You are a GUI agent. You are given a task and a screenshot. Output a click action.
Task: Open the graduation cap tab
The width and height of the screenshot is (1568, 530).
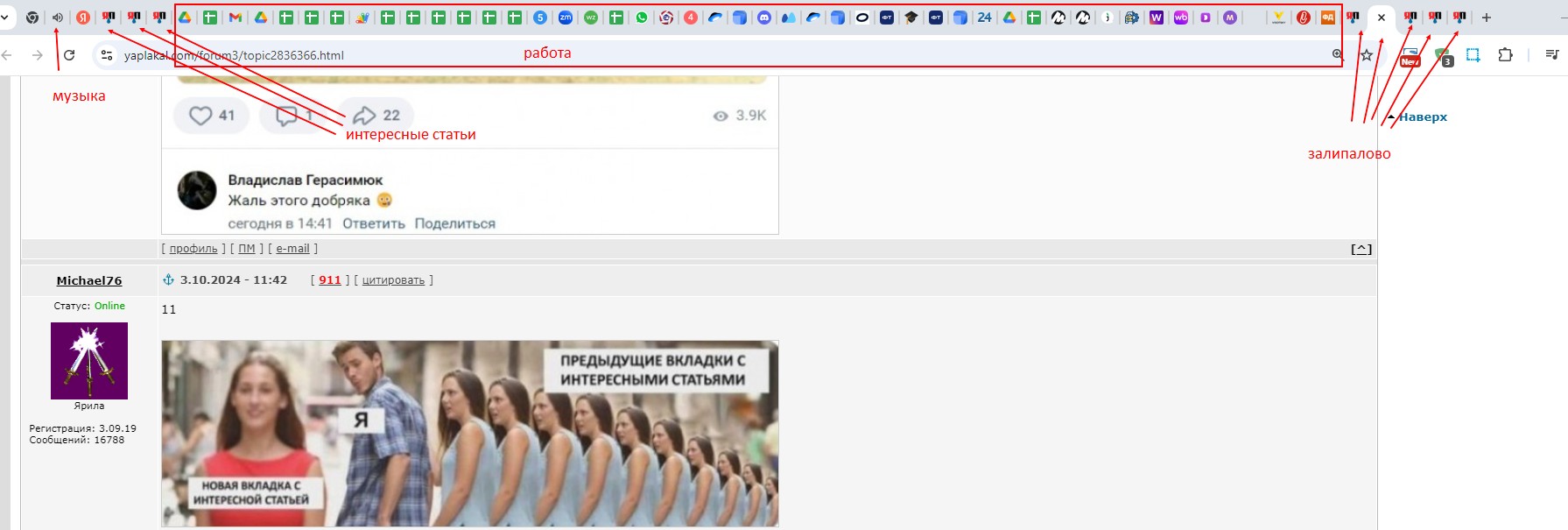tap(911, 18)
